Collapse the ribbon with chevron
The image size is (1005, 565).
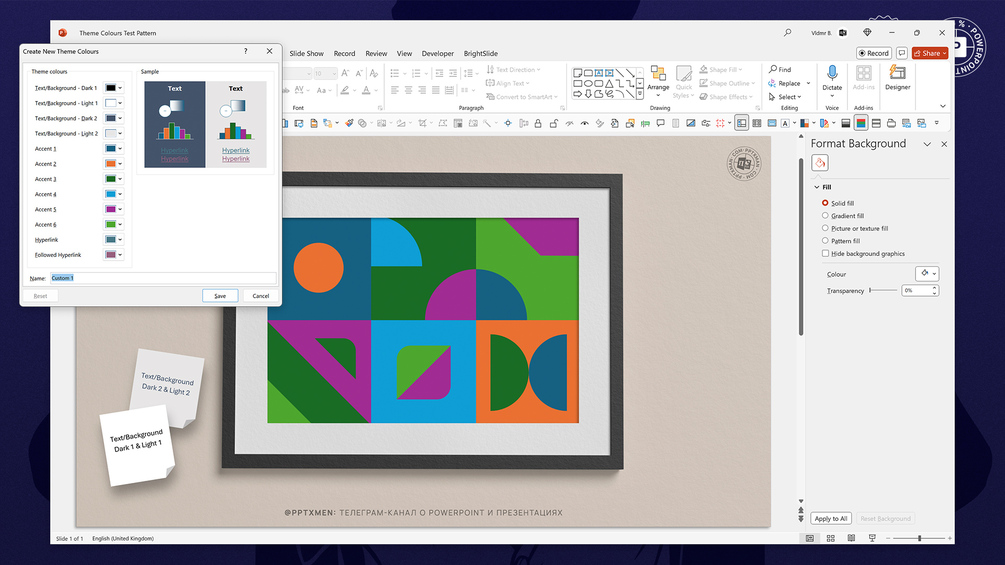tap(943, 106)
